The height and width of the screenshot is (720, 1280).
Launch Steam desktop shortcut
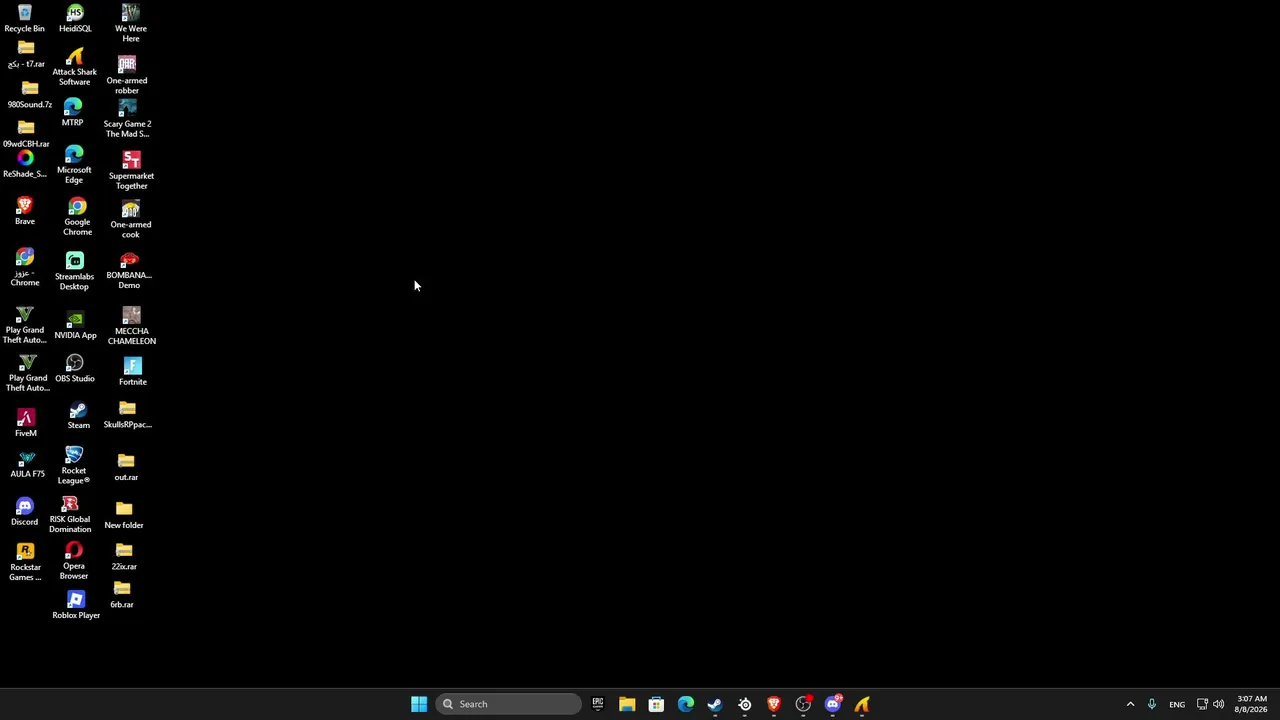(78, 416)
